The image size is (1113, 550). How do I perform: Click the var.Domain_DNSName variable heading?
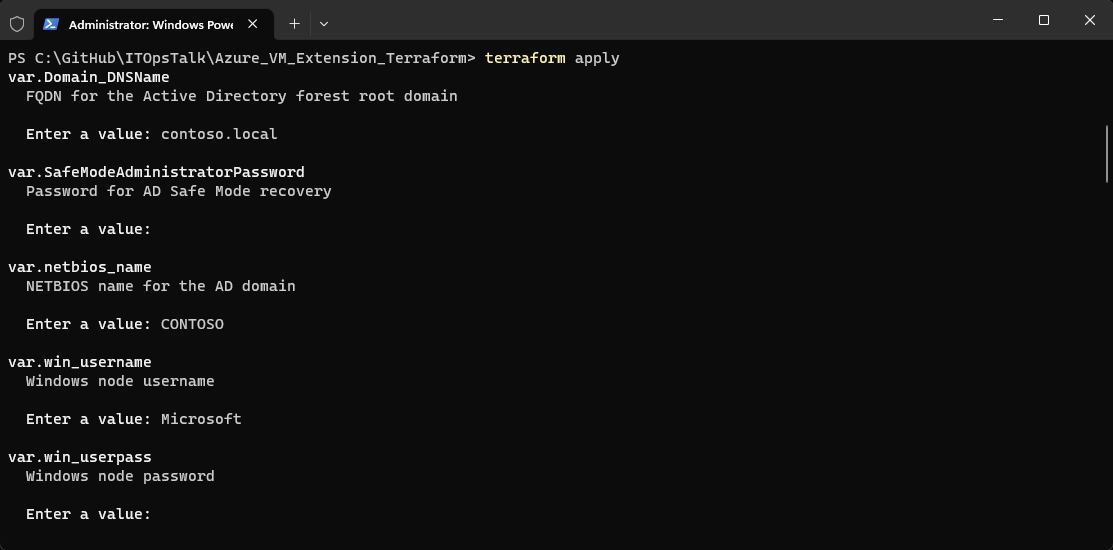[89, 77]
